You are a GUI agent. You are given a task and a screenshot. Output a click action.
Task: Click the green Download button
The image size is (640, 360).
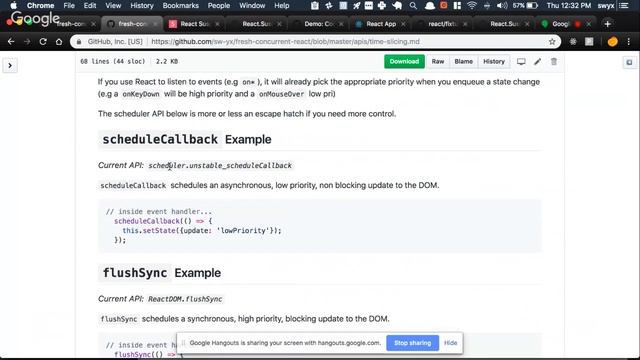(x=404, y=62)
